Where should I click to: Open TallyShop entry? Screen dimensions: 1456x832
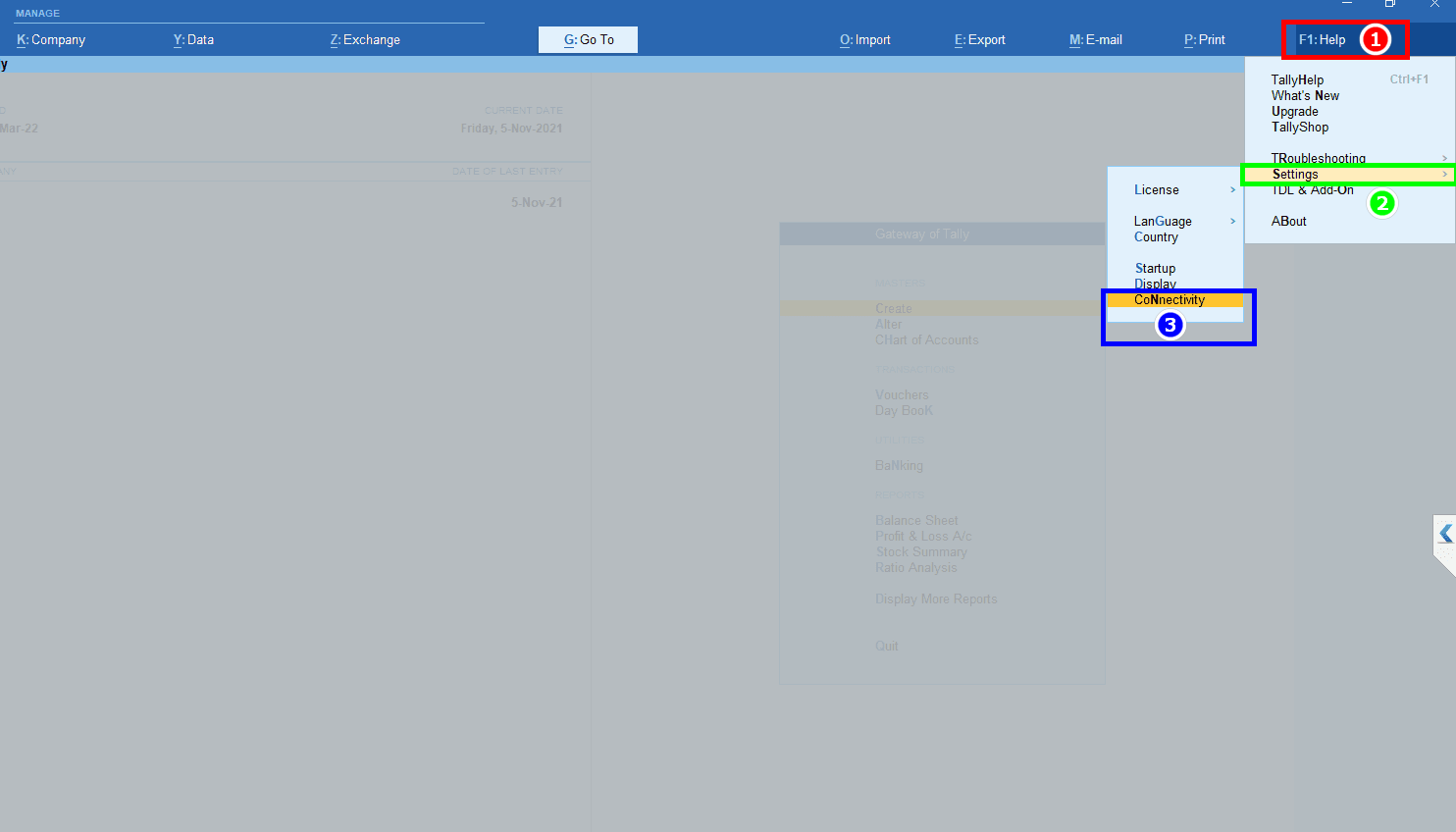(1300, 127)
